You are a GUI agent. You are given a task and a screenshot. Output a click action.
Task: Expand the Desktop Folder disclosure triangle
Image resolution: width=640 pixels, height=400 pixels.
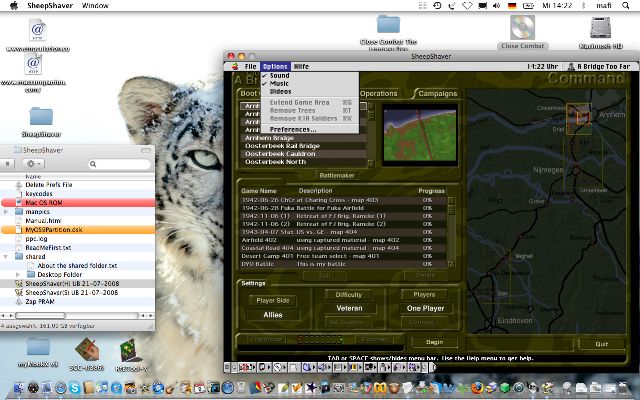click(x=18, y=275)
